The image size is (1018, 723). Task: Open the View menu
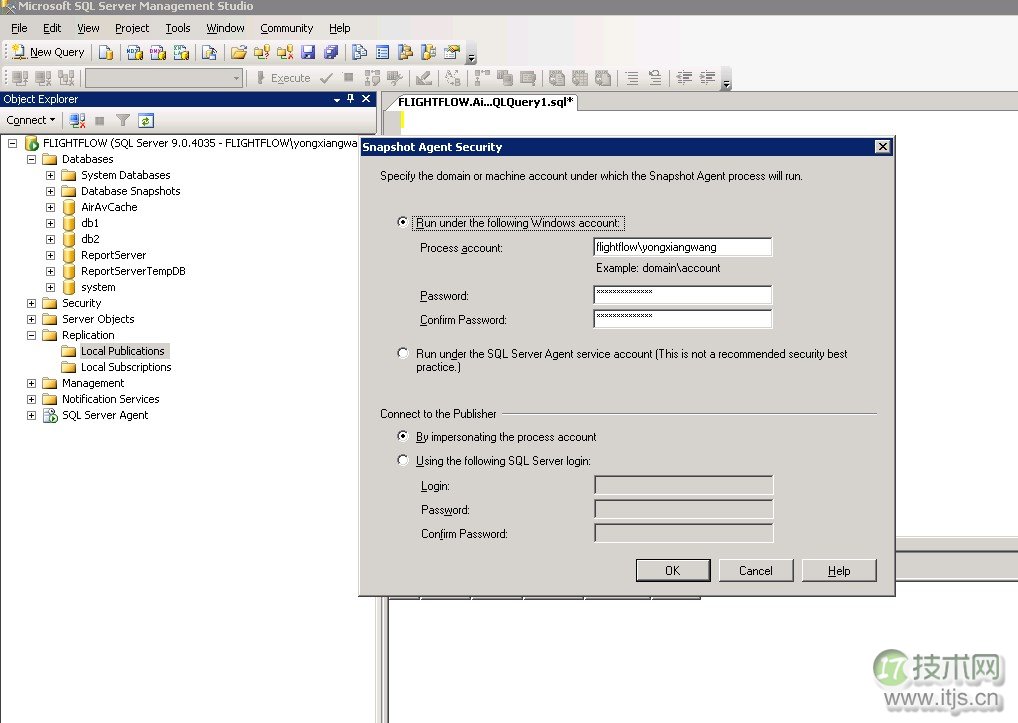pos(88,28)
